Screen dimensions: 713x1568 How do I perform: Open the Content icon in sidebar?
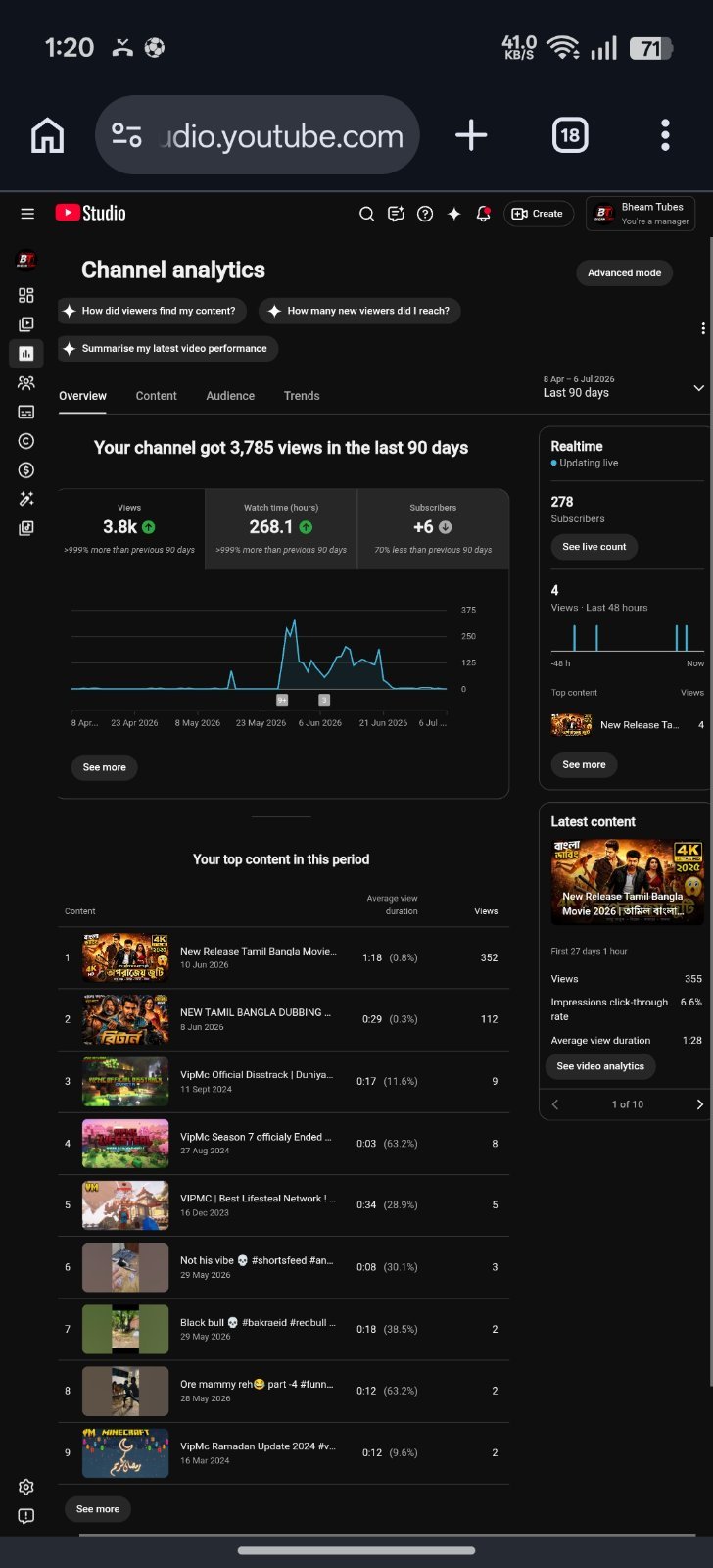(26, 324)
